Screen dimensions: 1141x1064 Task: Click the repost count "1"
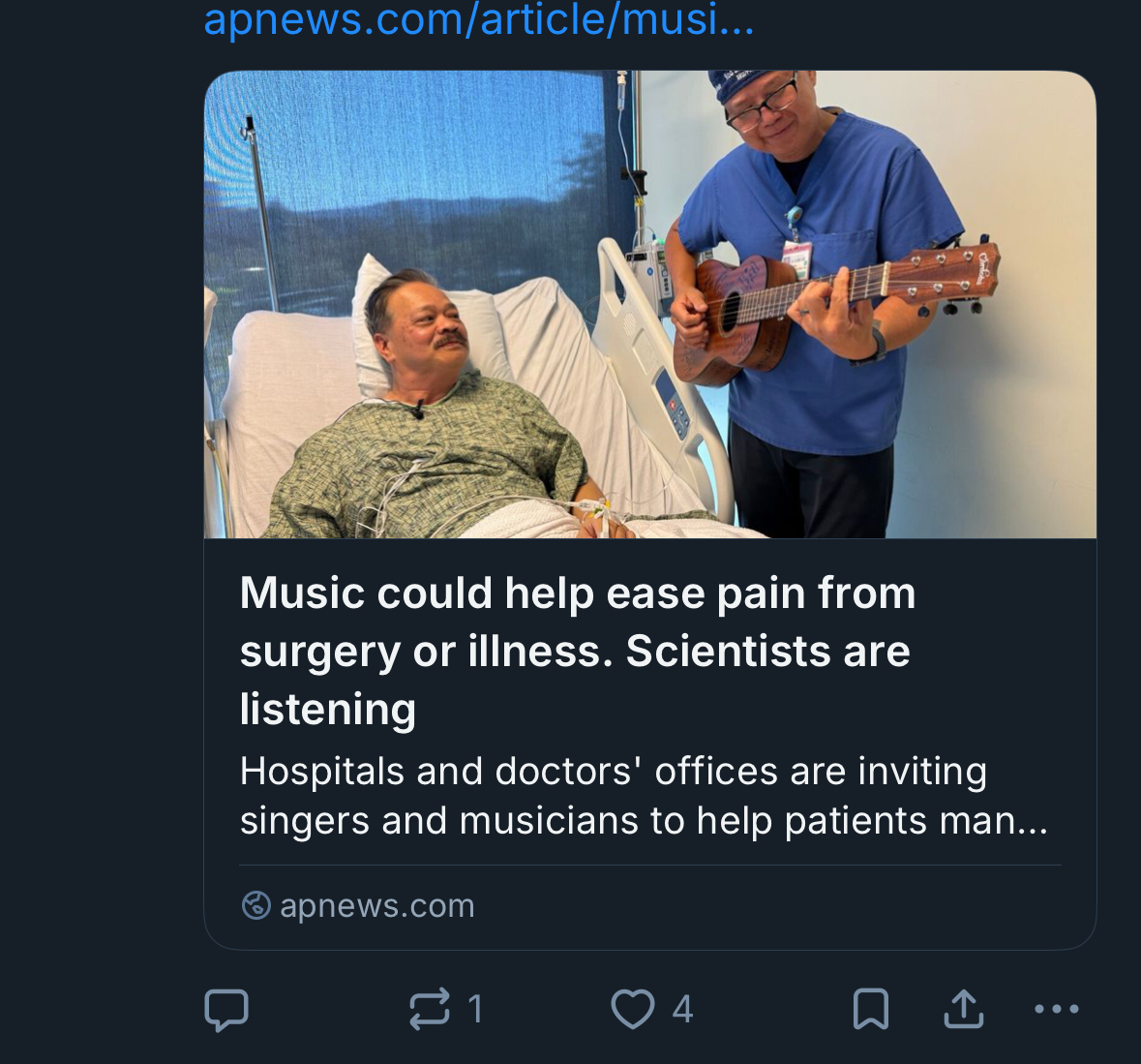click(x=475, y=1009)
